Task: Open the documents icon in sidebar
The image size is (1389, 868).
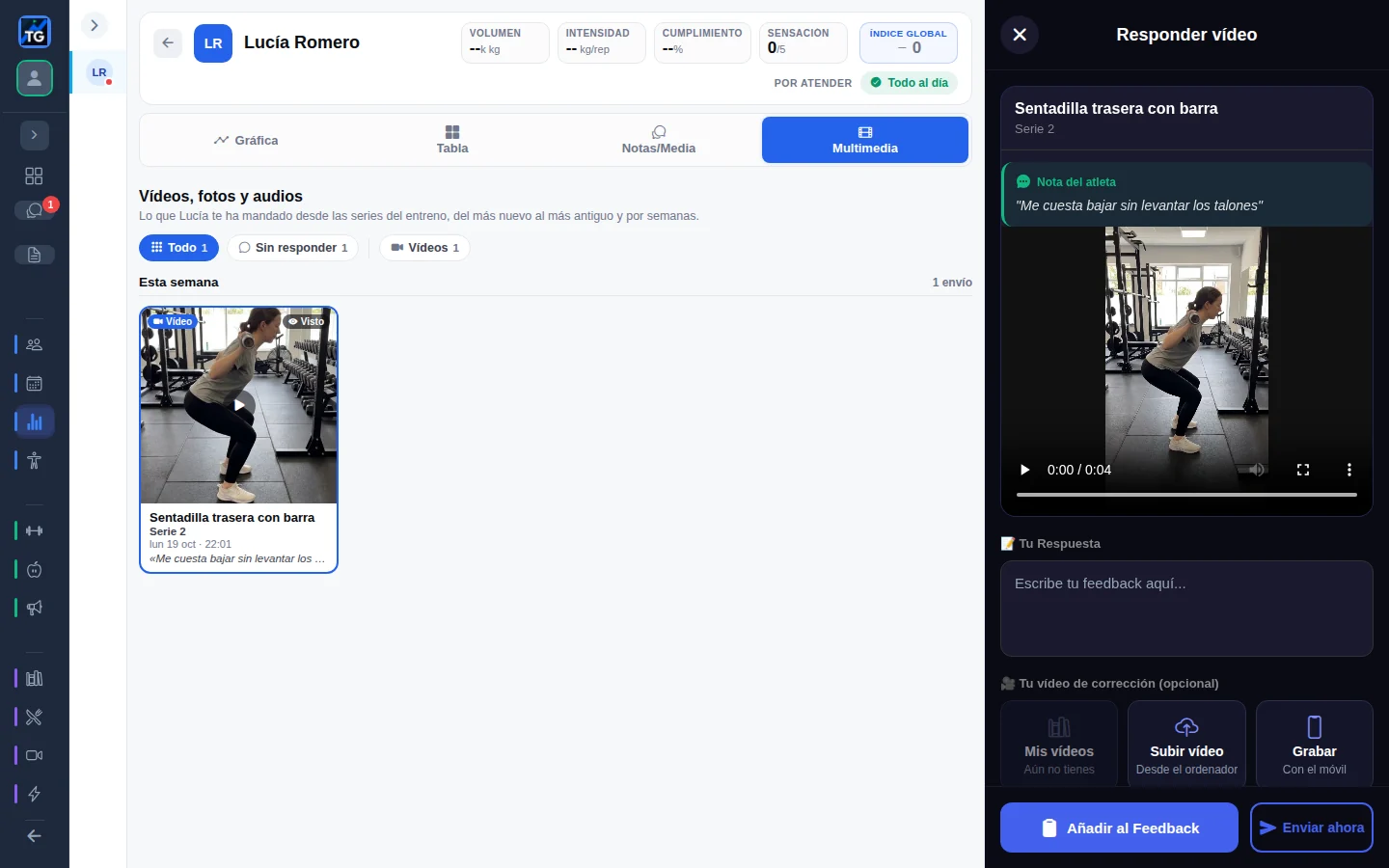Action: pyautogui.click(x=35, y=255)
